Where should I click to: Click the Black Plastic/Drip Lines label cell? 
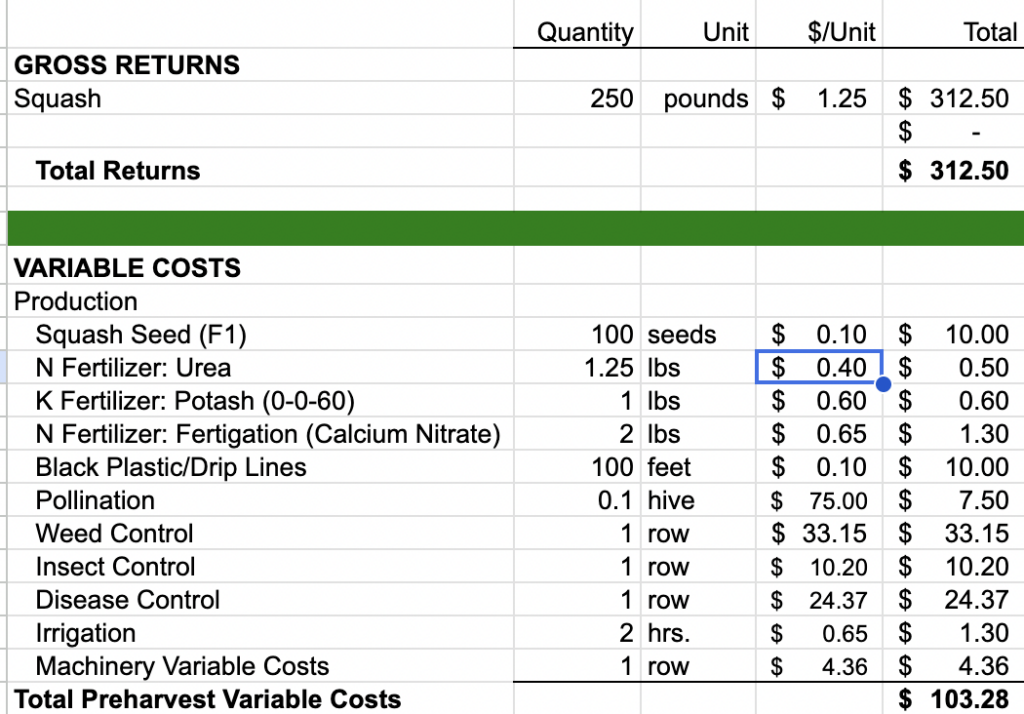(171, 467)
